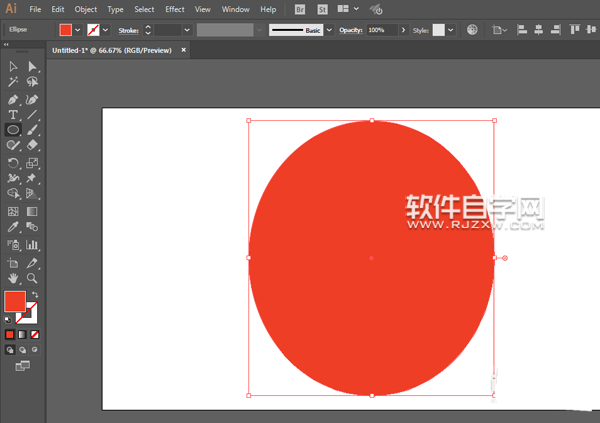The width and height of the screenshot is (600, 423).
Task: Swap fill and stroke colors
Action: 33,293
